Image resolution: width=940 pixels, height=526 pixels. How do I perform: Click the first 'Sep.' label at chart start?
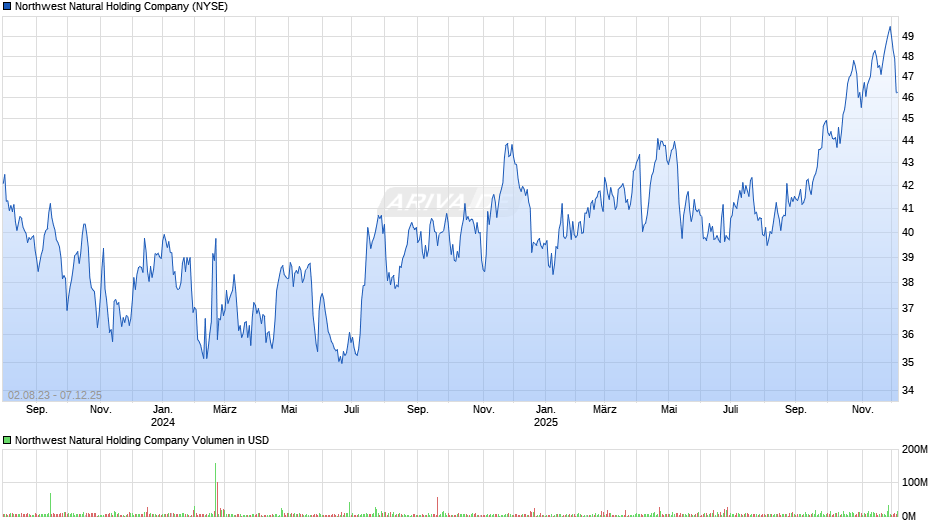(37, 410)
